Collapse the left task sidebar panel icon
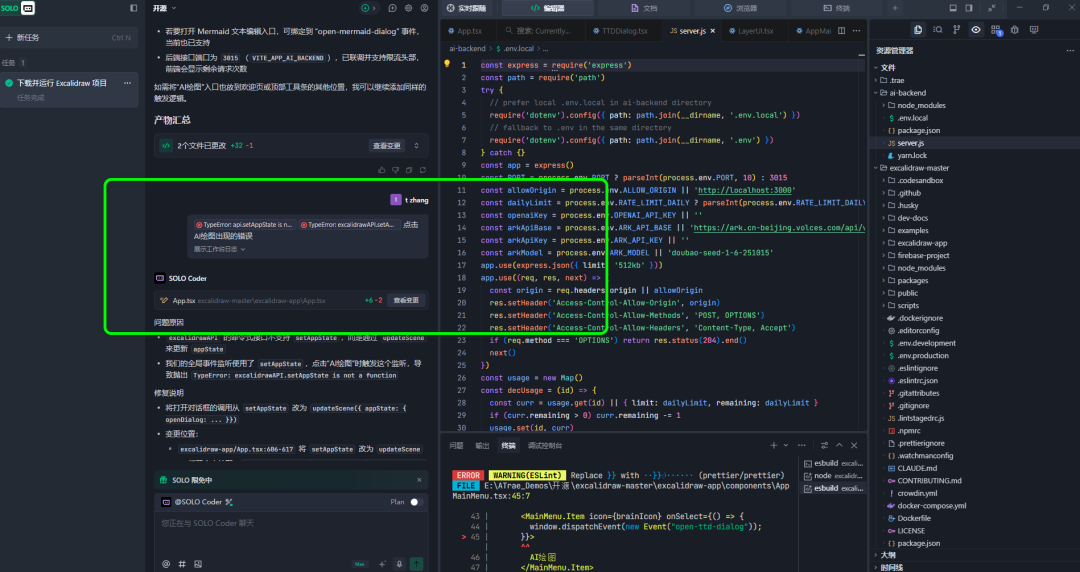 (134, 8)
